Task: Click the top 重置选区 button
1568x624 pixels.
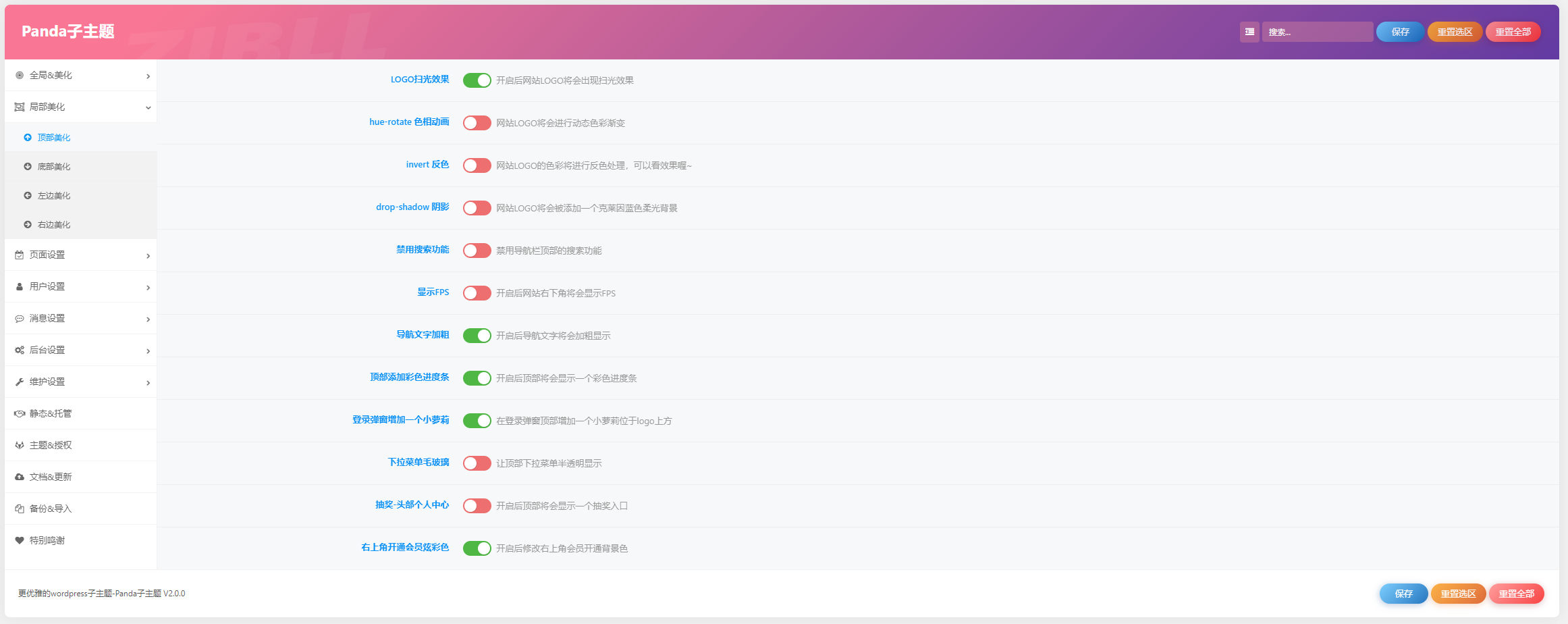Action: click(x=1455, y=32)
